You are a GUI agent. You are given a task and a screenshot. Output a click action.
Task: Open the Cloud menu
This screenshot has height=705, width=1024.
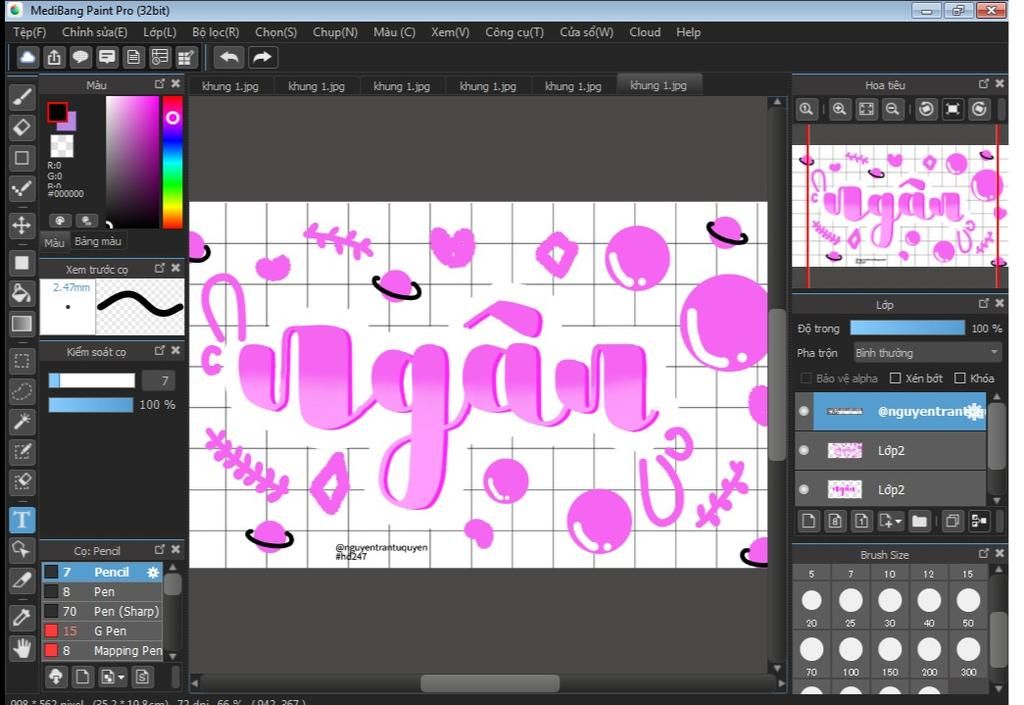click(x=645, y=32)
